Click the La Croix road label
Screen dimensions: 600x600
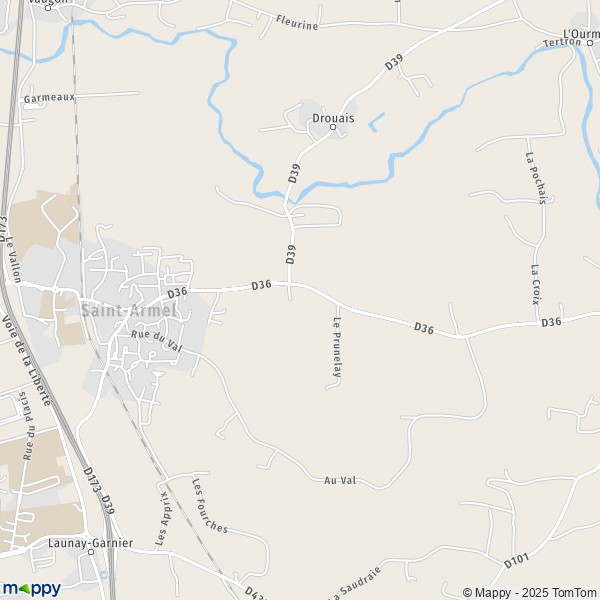point(536,284)
